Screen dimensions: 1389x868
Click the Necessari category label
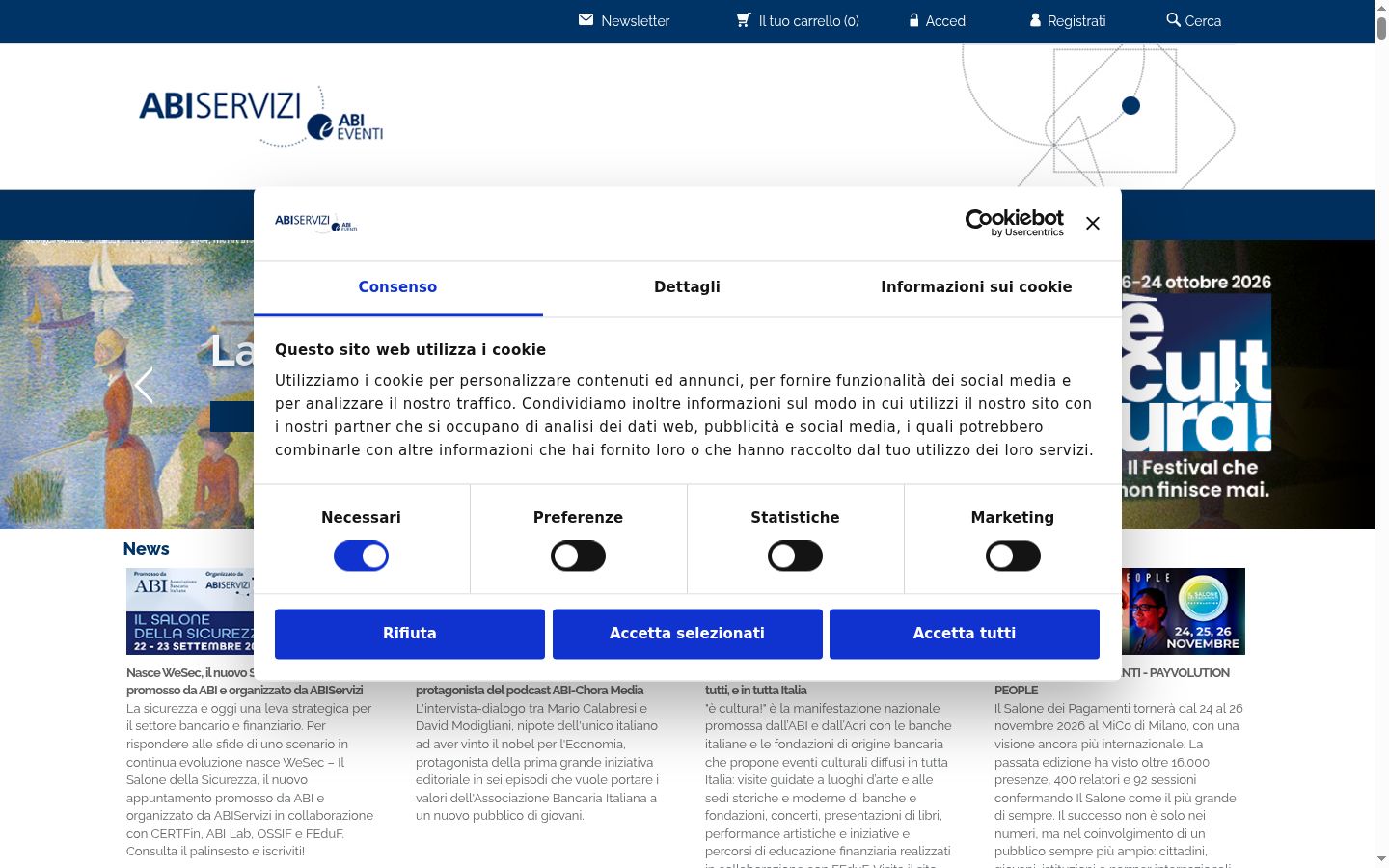[361, 518]
